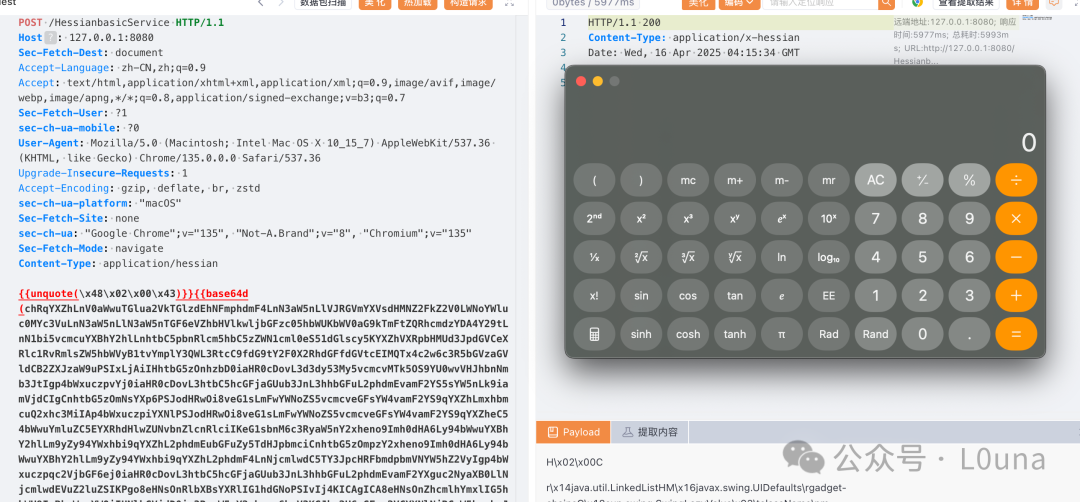Click digit 7 on the Calculator
Viewport: 1080px width, 502px height.
point(875,218)
